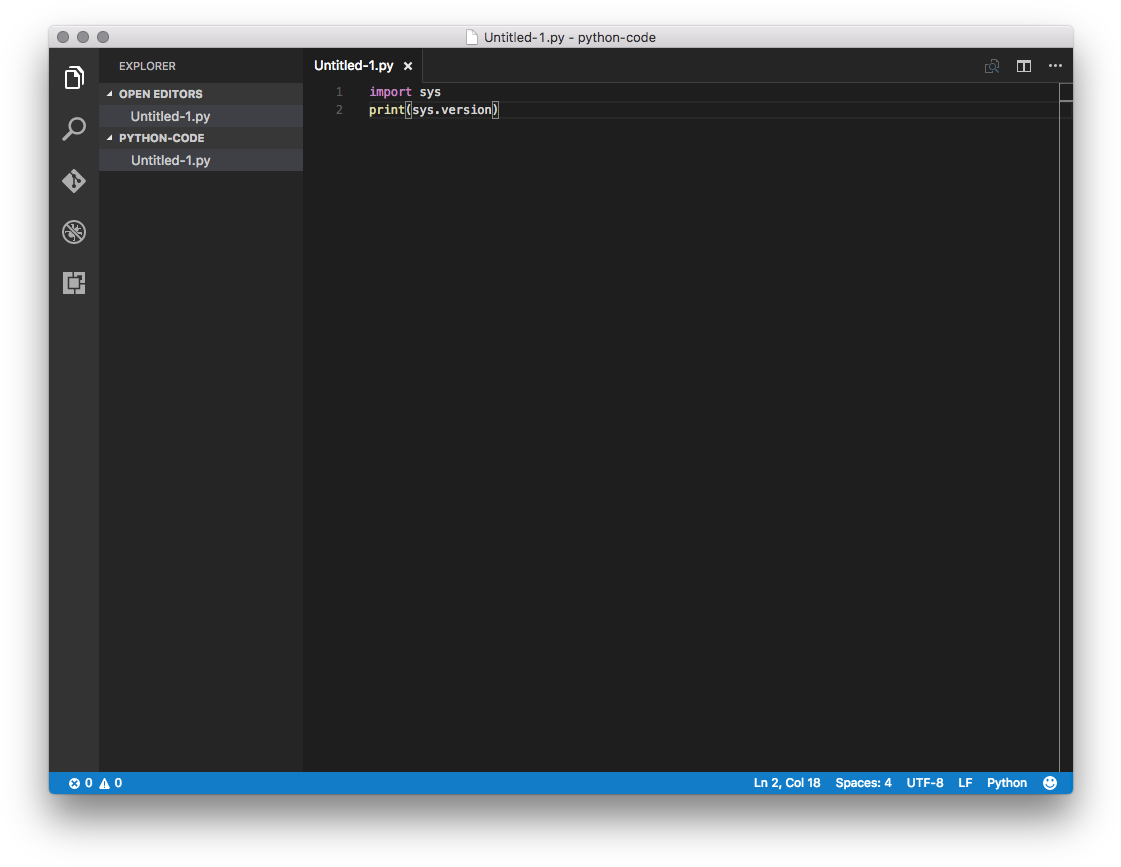The image size is (1121, 867).
Task: Click the editor vertical scrollbar overview ruler
Action: 1066,427
